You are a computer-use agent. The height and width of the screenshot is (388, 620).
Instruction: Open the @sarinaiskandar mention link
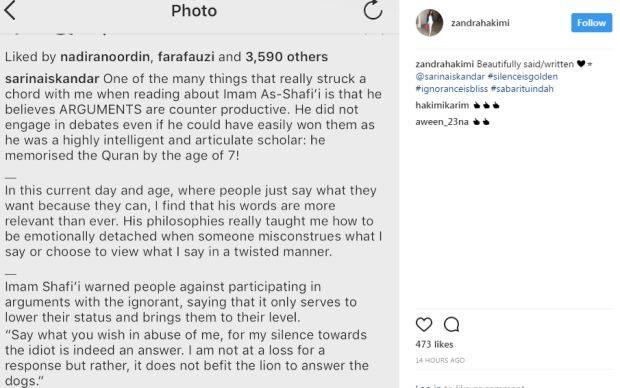[x=450, y=76]
